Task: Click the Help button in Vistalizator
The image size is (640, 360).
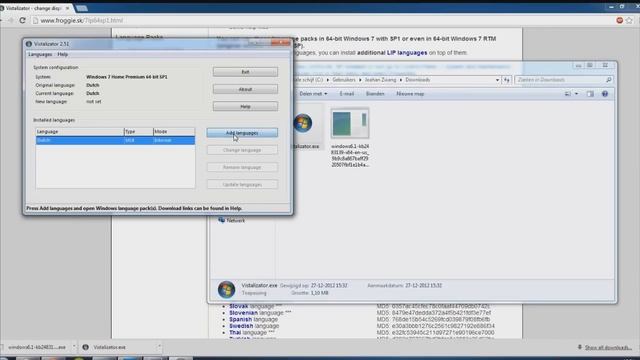Action: coord(245,107)
